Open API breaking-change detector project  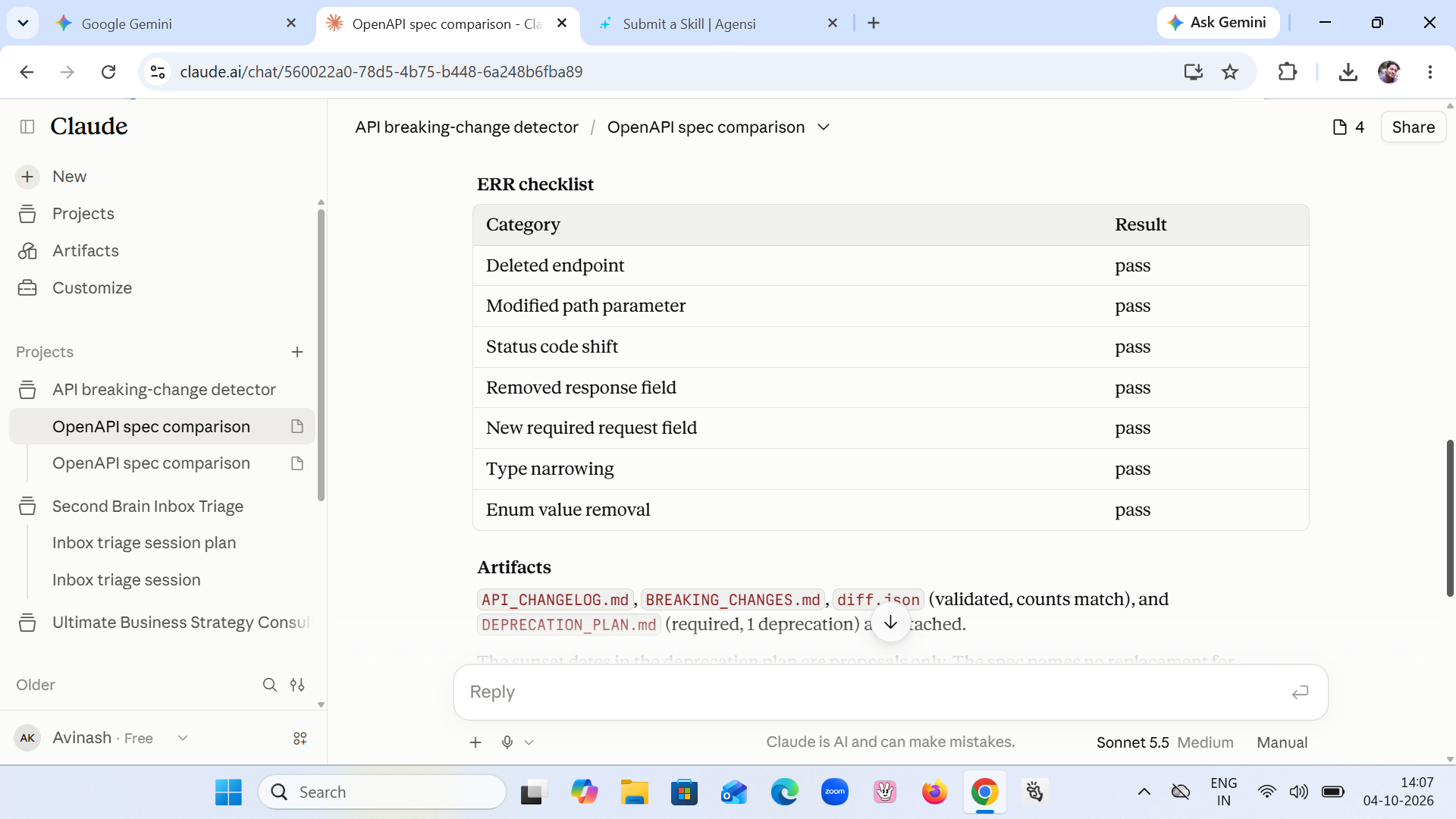click(x=164, y=390)
